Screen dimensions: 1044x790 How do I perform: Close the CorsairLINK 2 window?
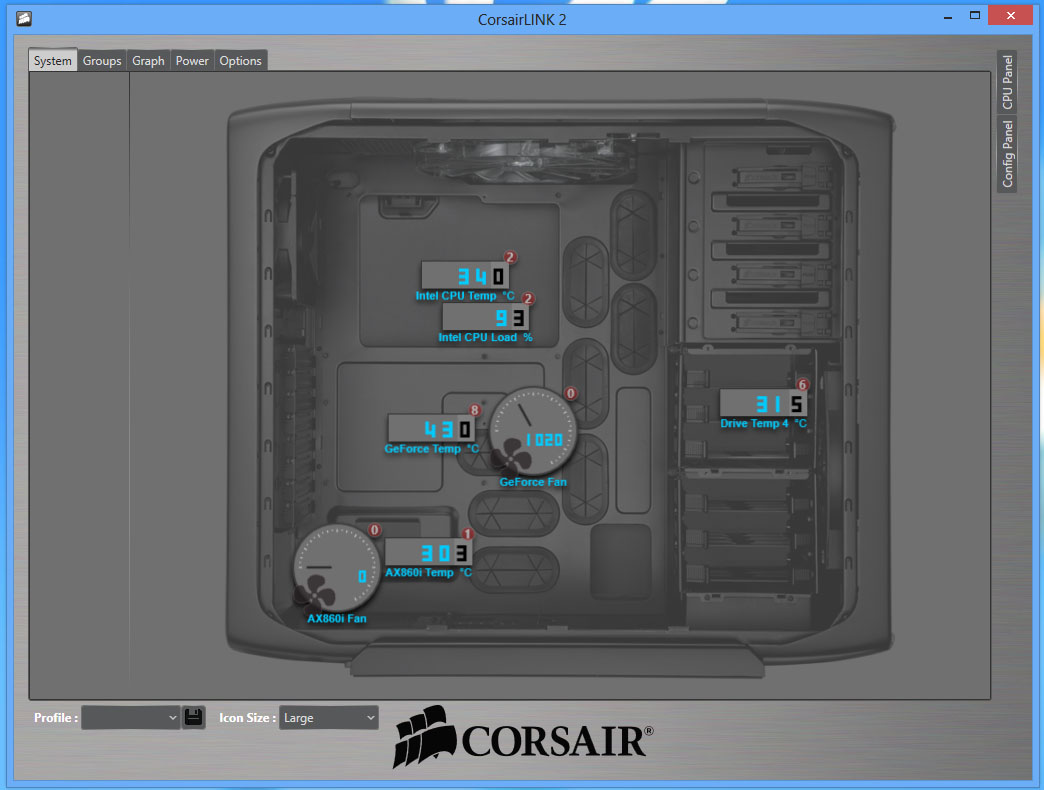click(x=1011, y=16)
